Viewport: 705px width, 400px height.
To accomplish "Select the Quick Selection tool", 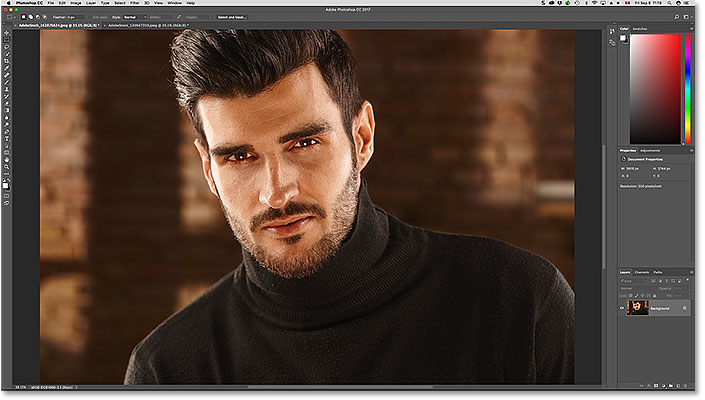I will click(x=6, y=54).
